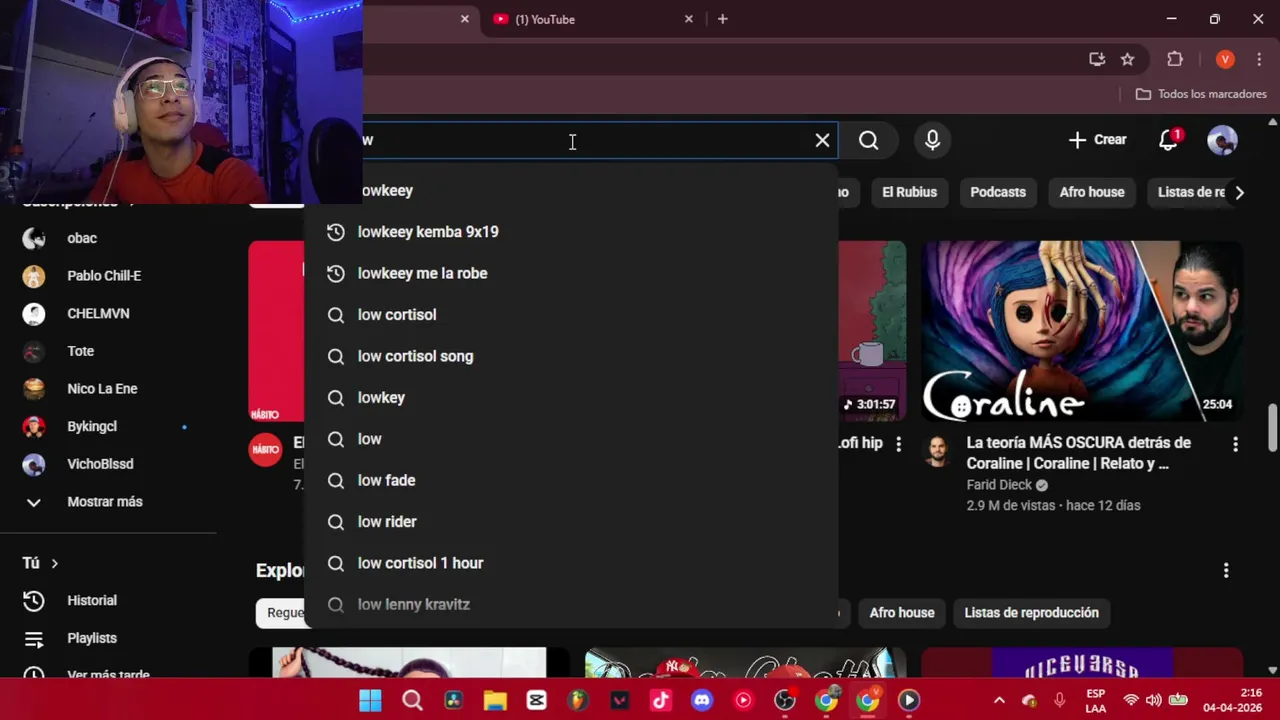Open Tote subscription channel
Screen dimensions: 1280x720
108,351
